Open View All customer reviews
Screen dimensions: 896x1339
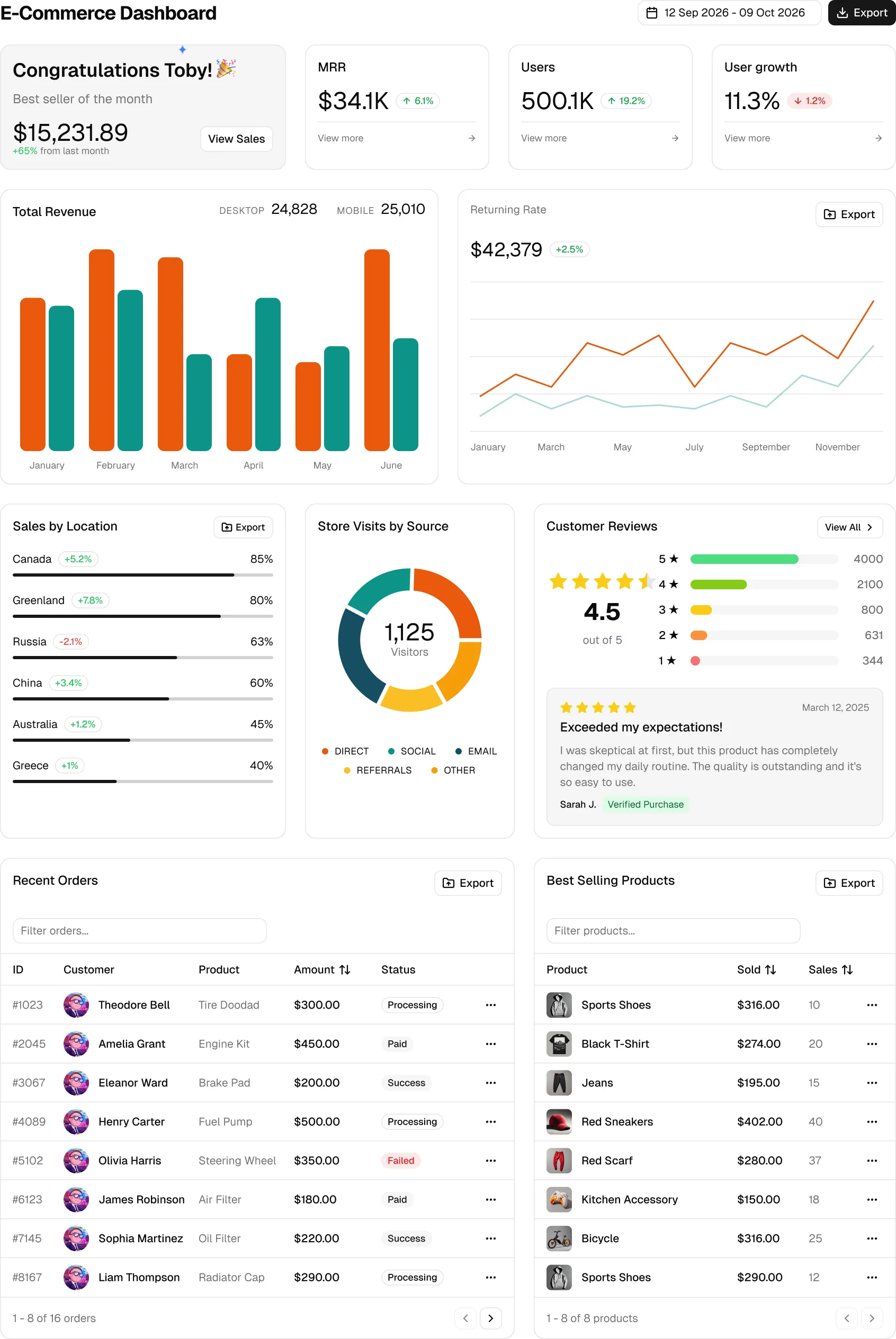(849, 527)
